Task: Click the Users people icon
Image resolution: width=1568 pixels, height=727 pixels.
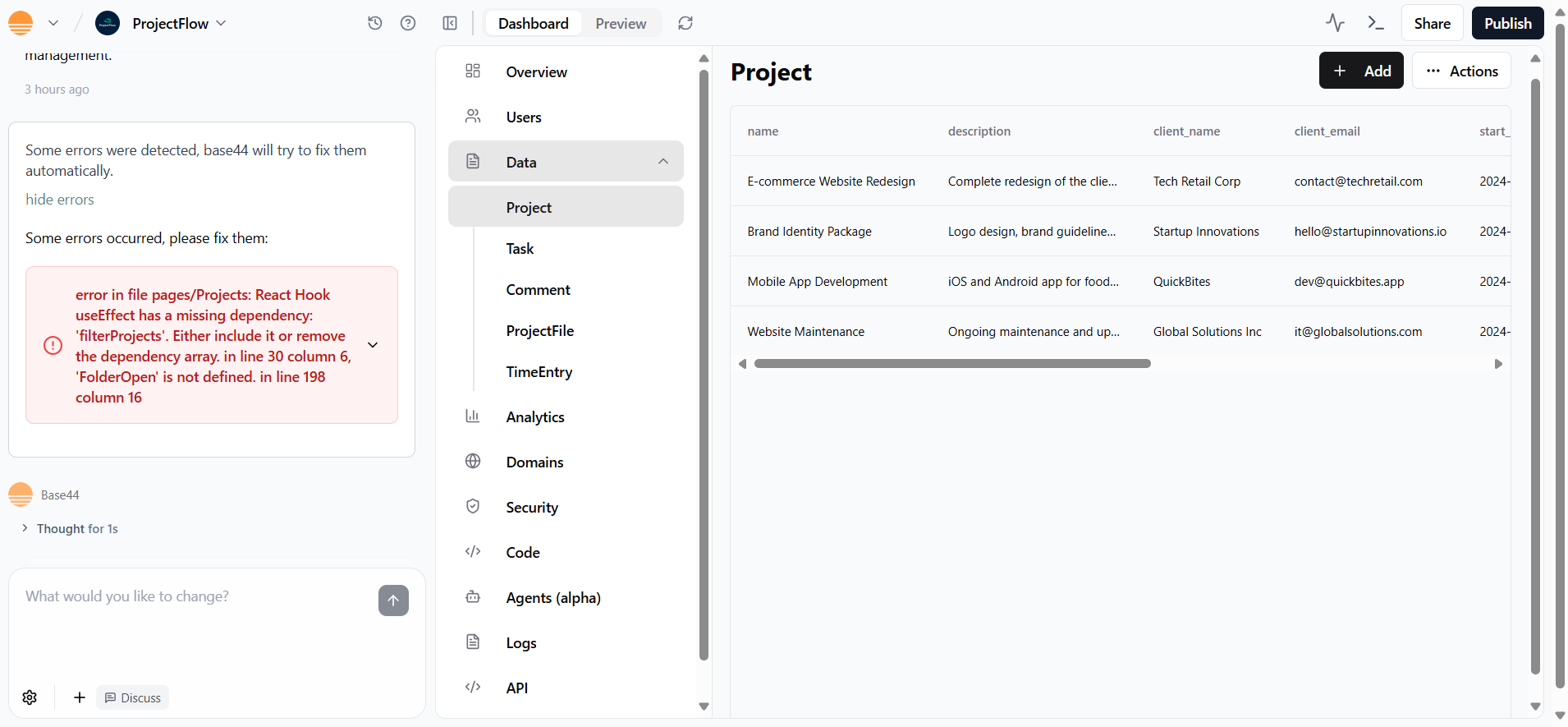Action: (473, 116)
